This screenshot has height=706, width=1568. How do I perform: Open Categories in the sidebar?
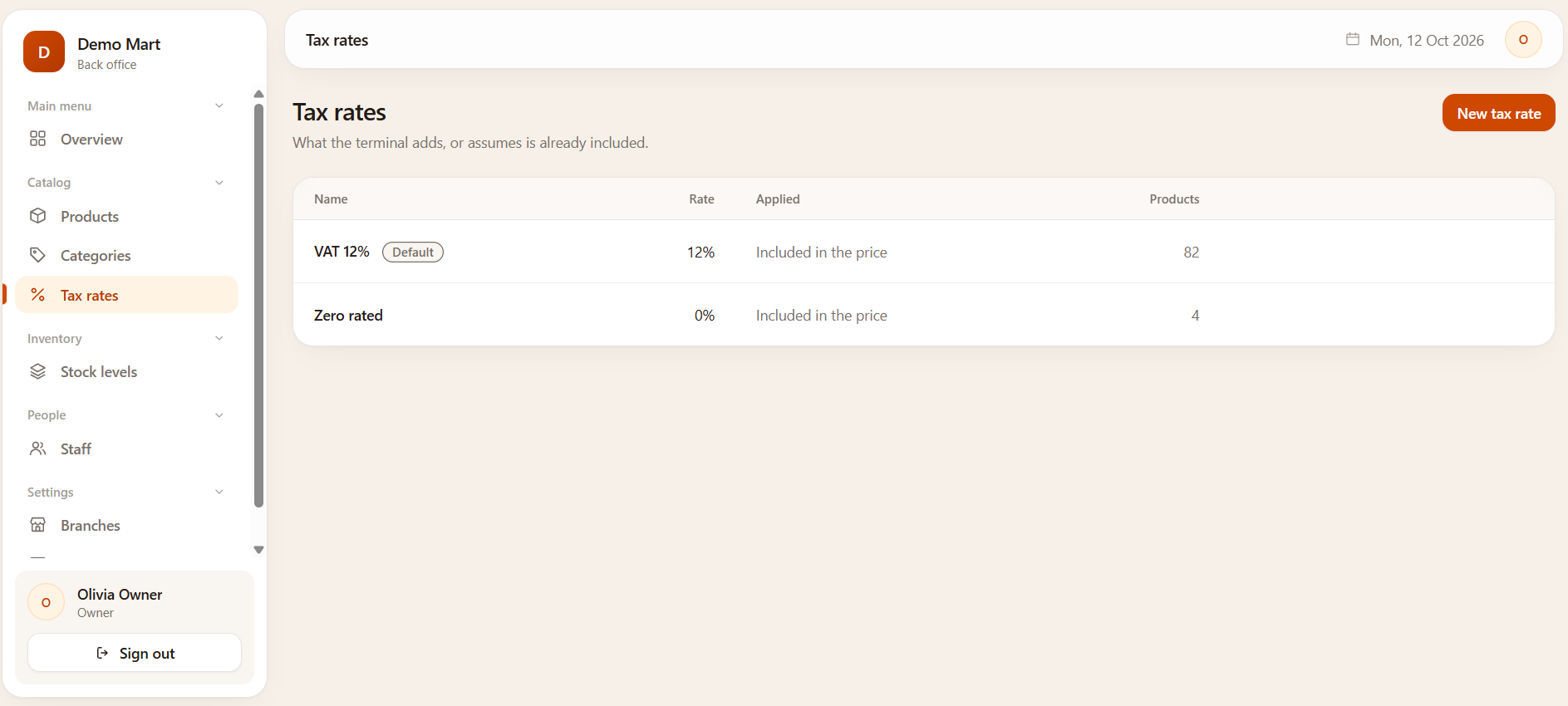coord(126,255)
